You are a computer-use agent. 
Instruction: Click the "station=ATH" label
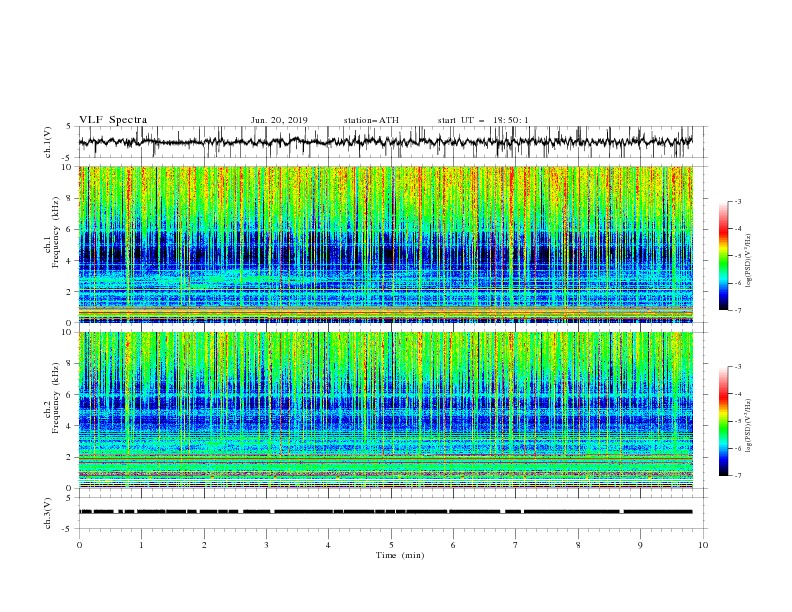tap(371, 120)
